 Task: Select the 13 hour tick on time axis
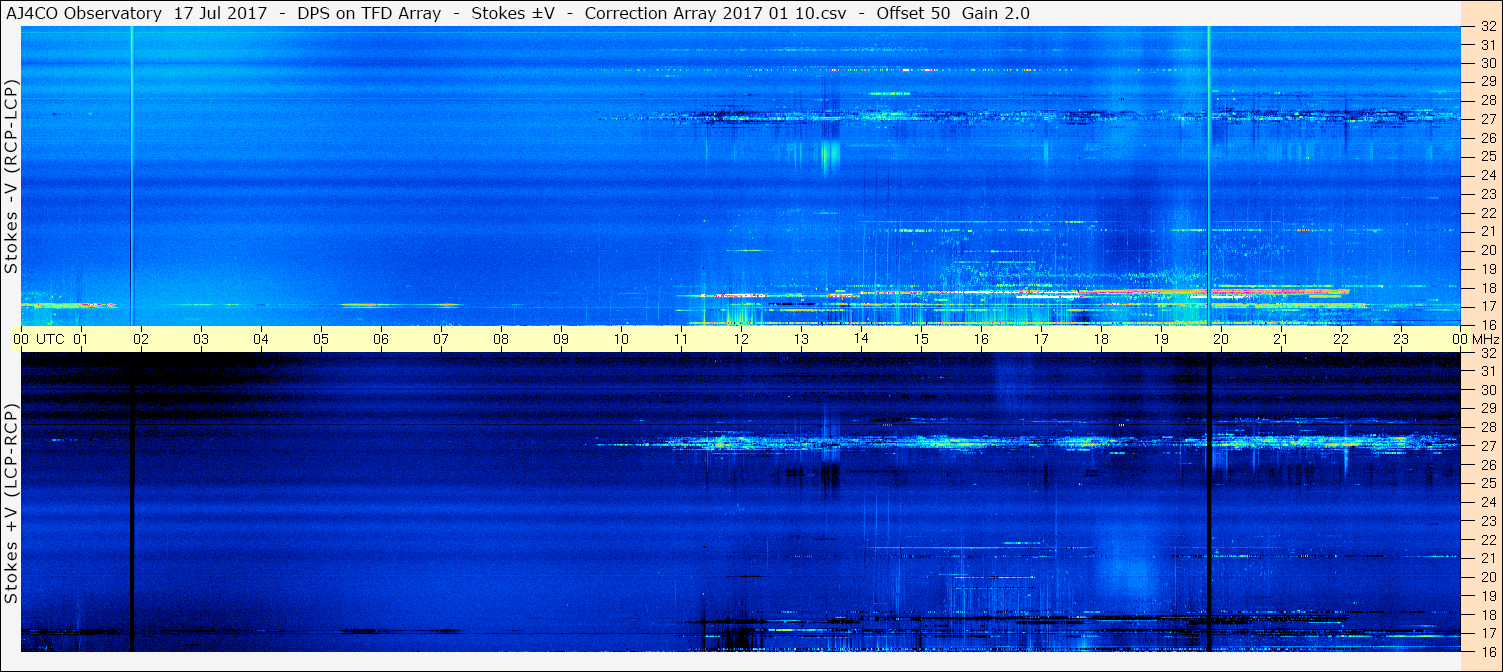click(x=801, y=339)
